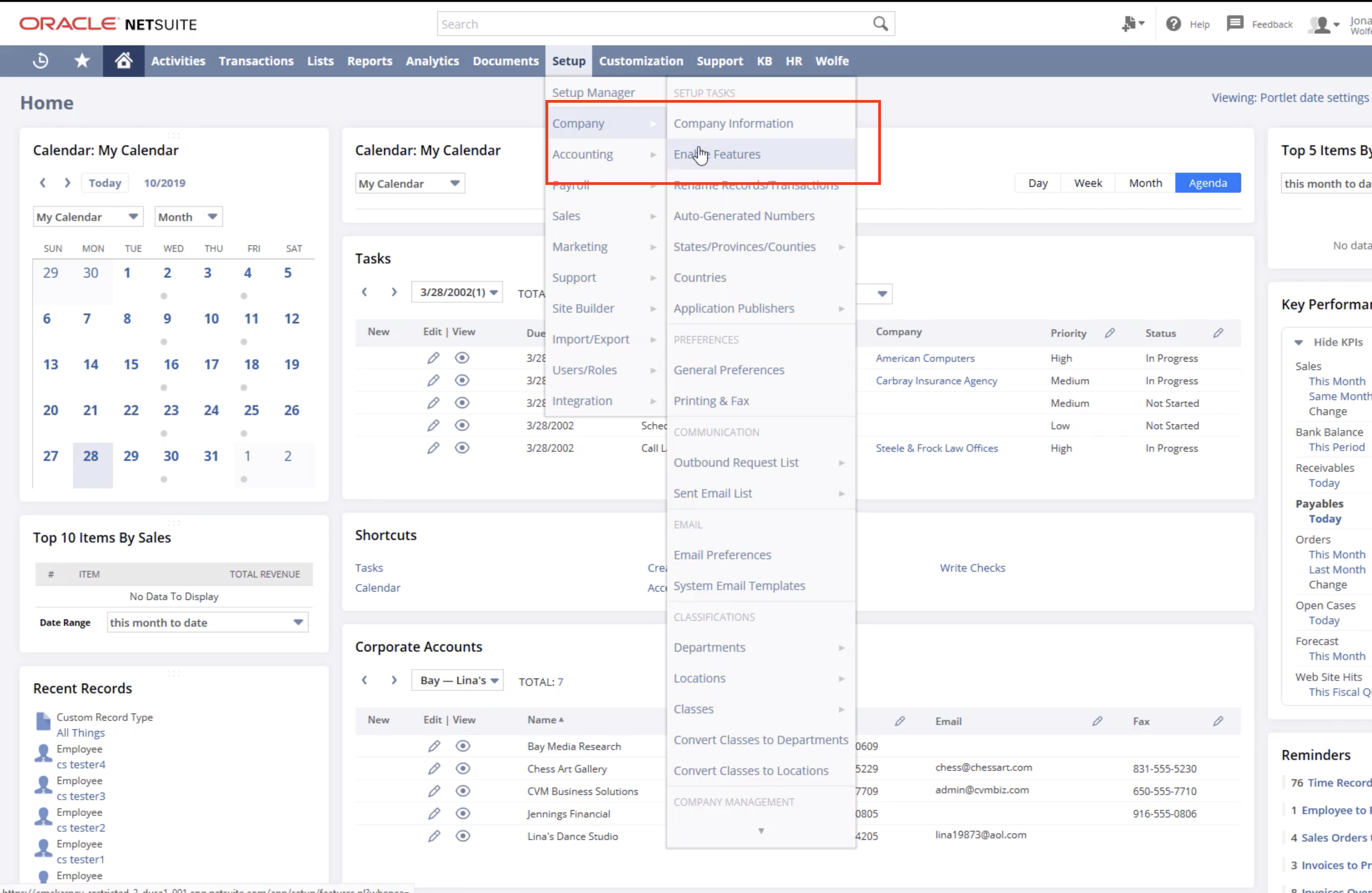The width and height of the screenshot is (1372, 893).
Task: Open the this month to date dropdown
Action: [x=208, y=623]
